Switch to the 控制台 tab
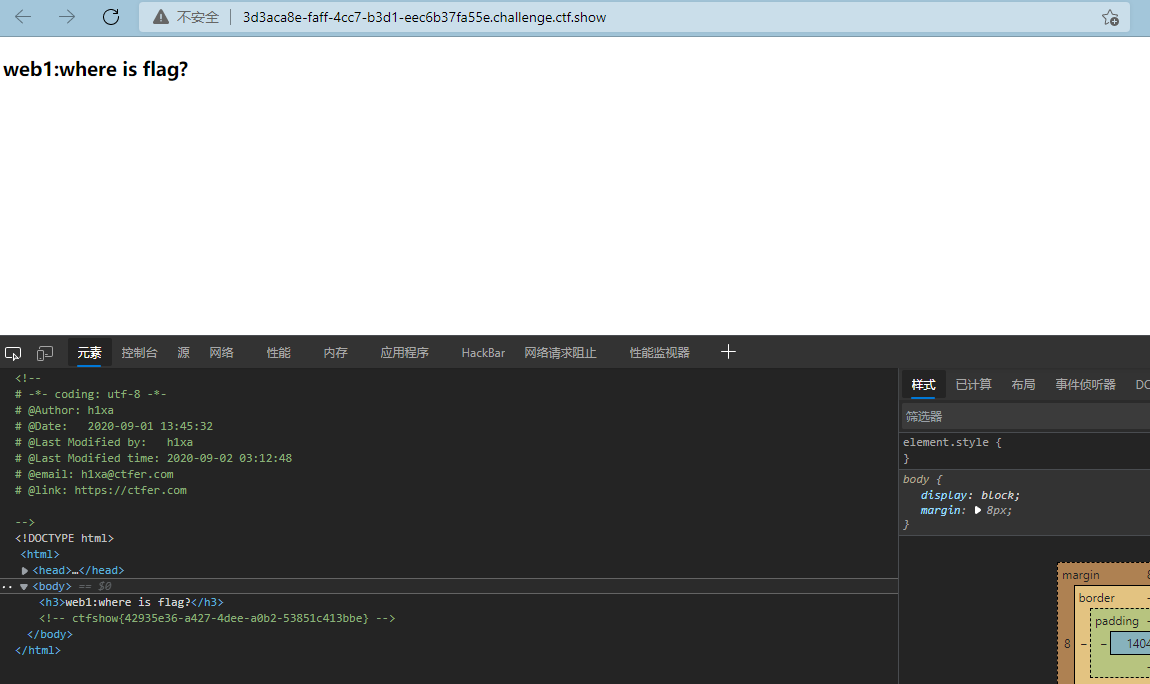Screen dimensions: 1150x684 (x=139, y=353)
